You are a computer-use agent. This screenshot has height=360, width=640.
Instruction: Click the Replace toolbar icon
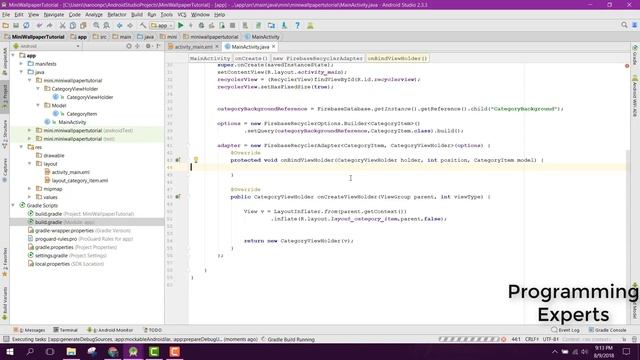107,25
